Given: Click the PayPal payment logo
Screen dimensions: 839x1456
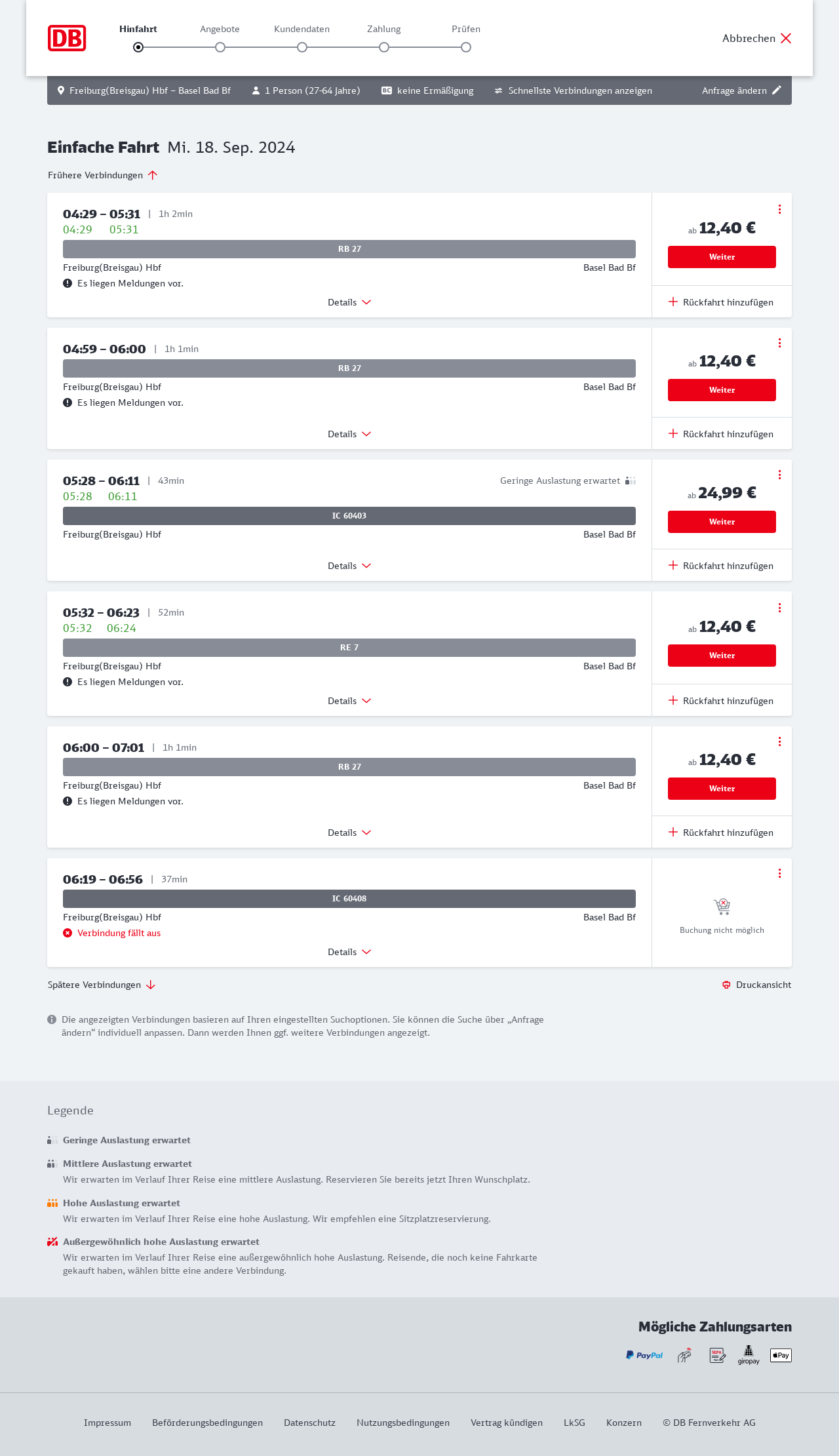Looking at the screenshot, I should point(644,1355).
